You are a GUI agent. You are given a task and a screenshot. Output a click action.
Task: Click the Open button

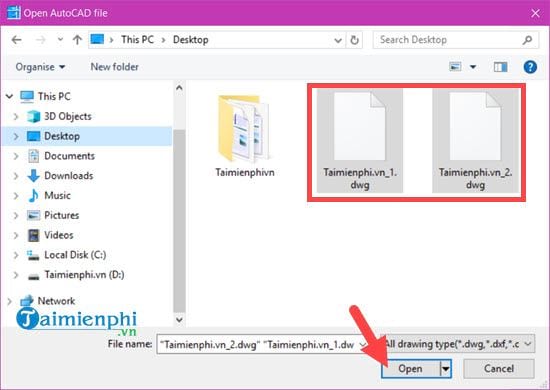410,369
